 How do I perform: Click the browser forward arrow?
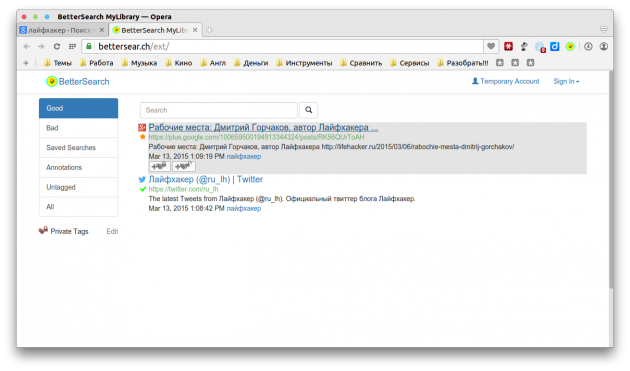pyautogui.click(x=41, y=47)
